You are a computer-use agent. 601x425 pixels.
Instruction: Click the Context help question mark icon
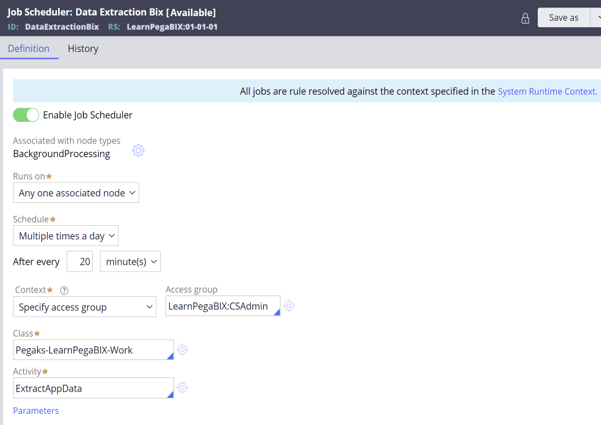coord(64,290)
